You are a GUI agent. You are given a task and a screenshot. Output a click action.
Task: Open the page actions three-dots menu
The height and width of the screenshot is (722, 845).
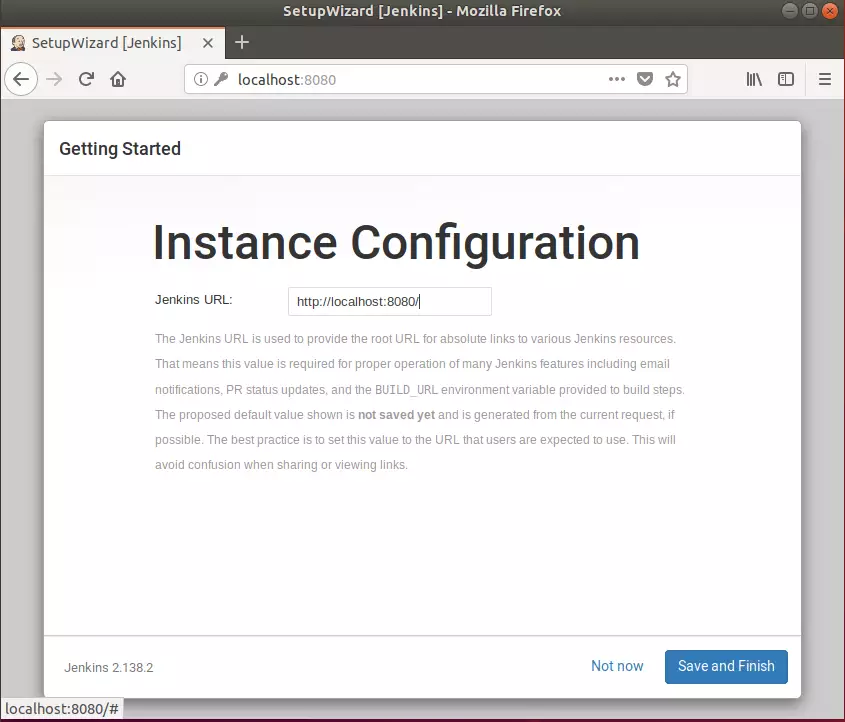pos(617,79)
